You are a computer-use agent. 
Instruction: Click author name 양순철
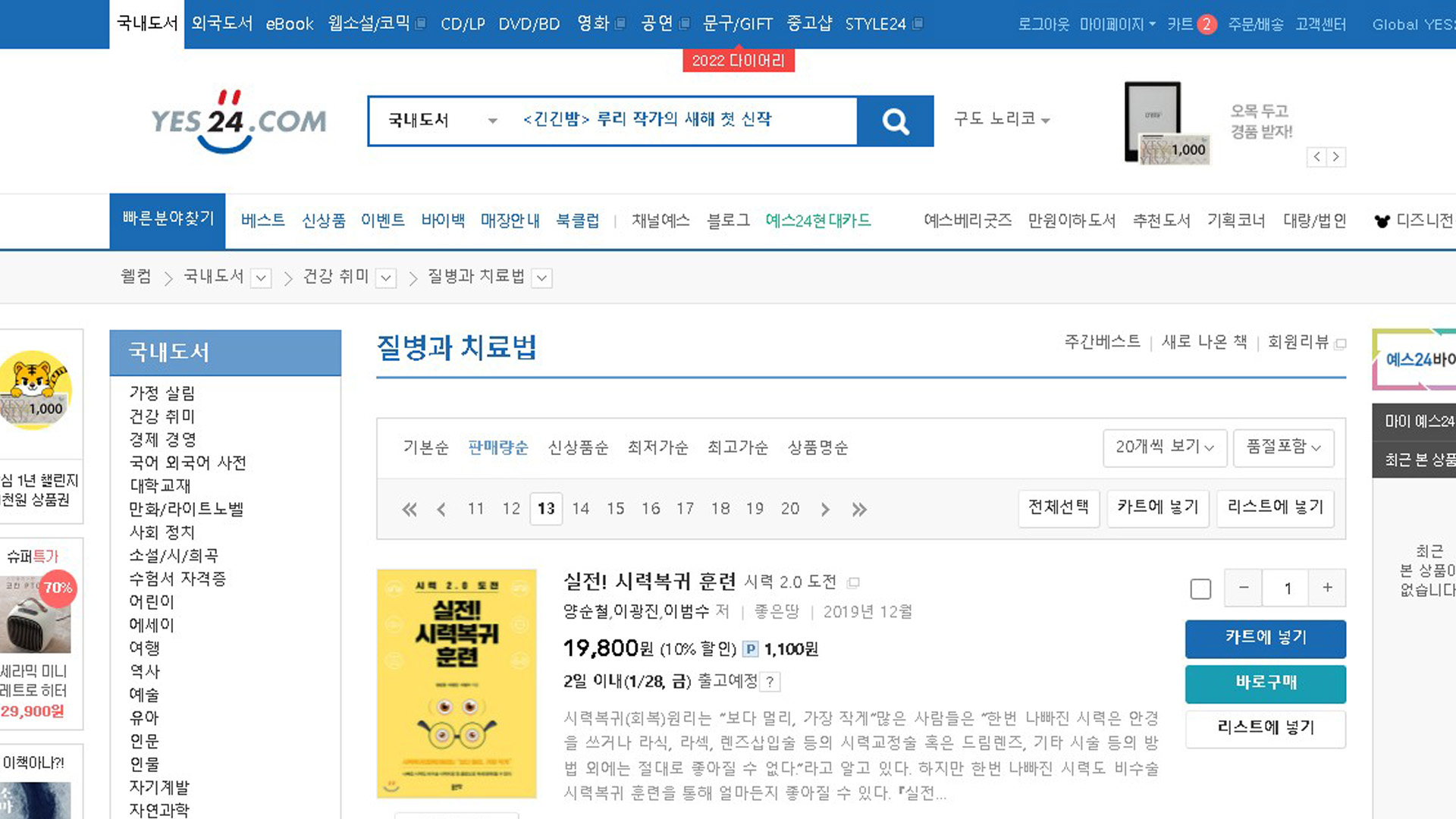coord(585,612)
